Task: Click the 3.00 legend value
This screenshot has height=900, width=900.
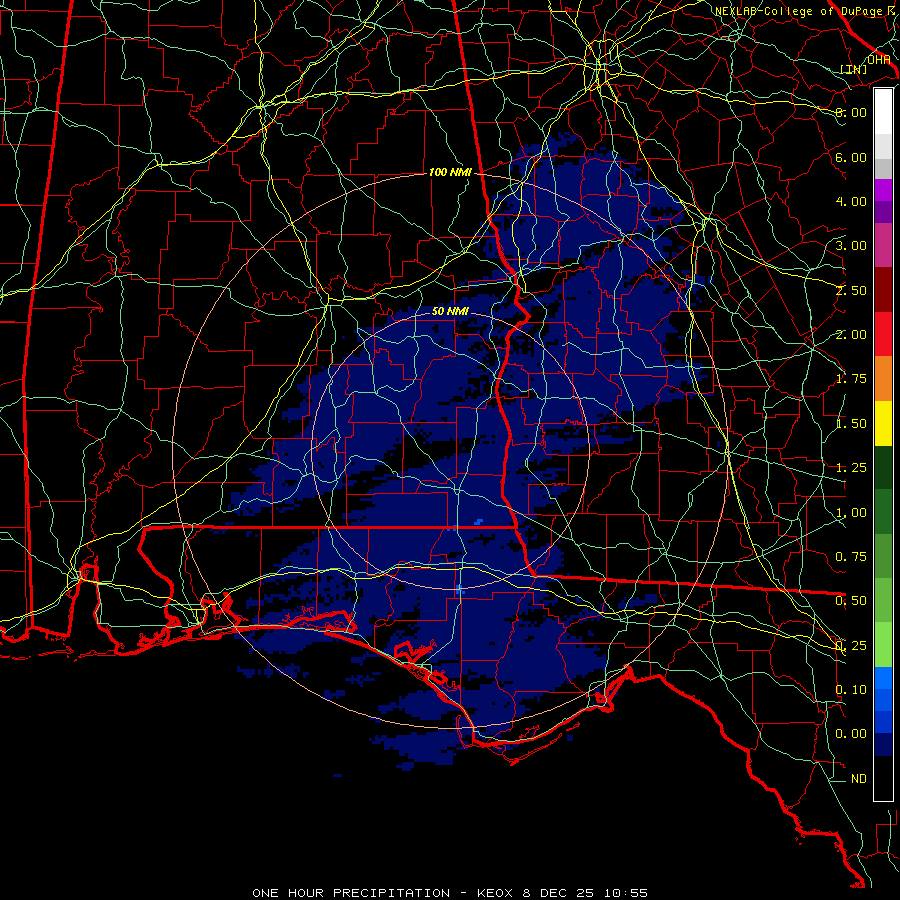Action: click(851, 246)
